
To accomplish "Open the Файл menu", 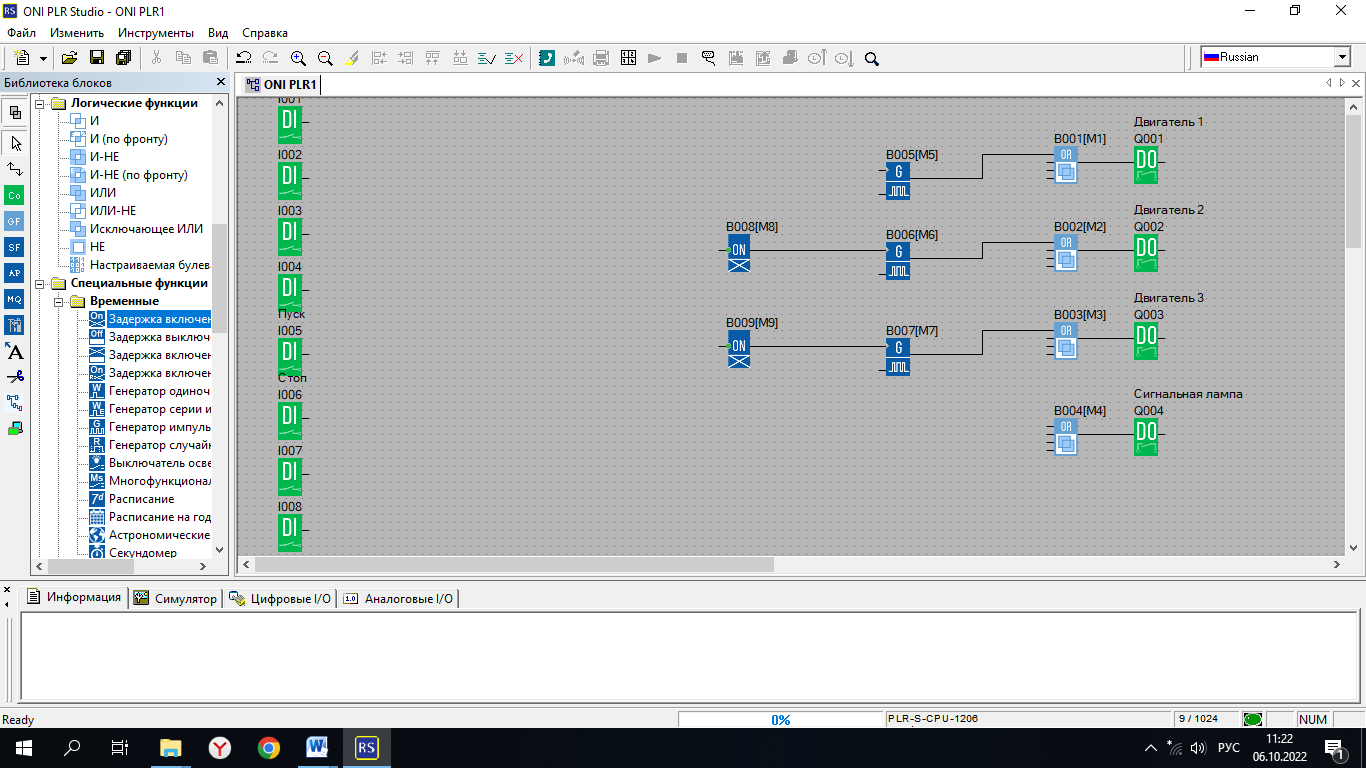I will [21, 33].
